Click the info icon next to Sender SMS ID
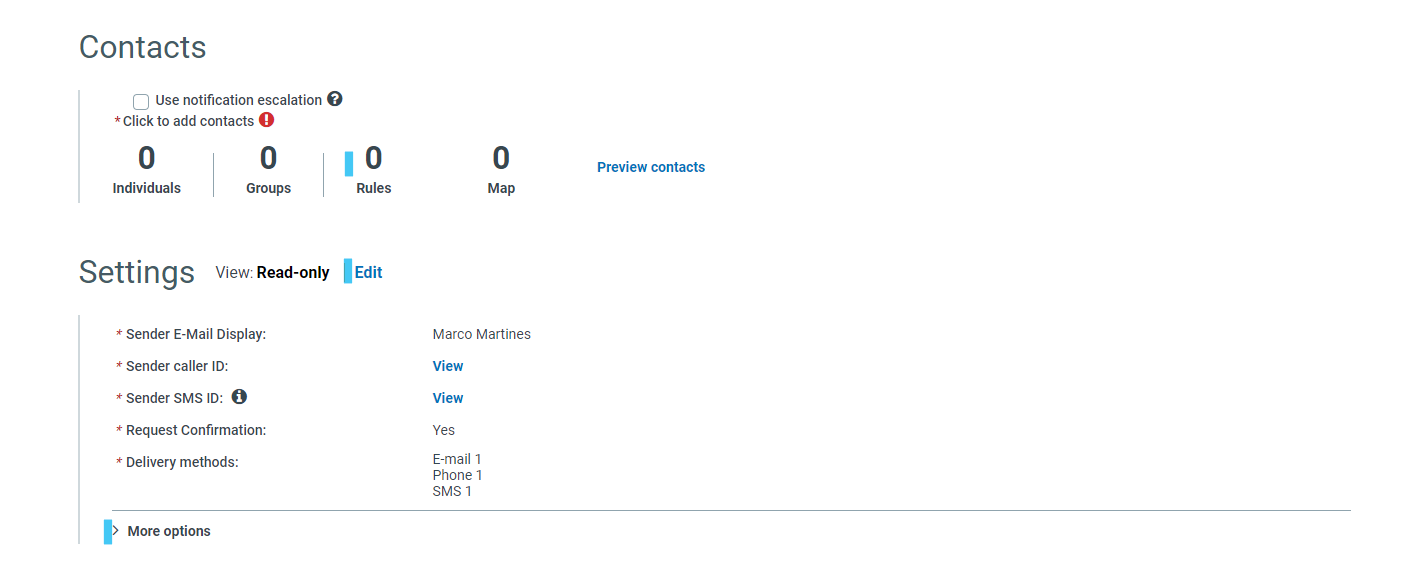Viewport: 1415px width, 587px height. 239,396
